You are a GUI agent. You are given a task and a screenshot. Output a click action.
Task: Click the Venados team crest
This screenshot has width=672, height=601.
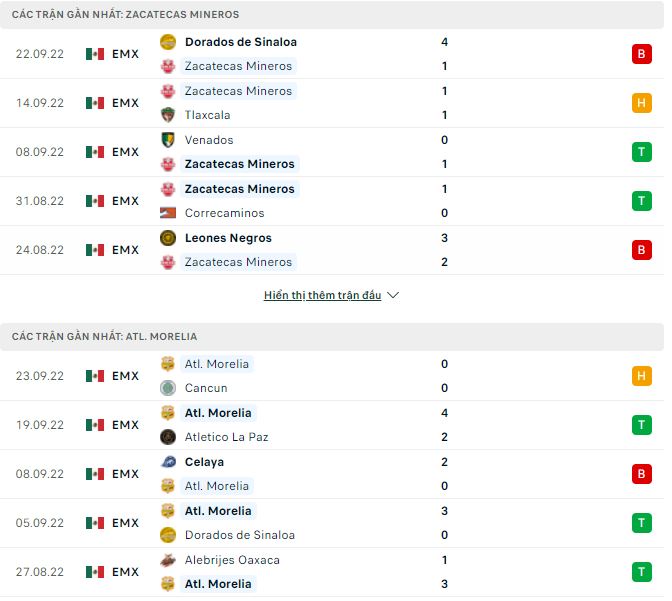click(x=168, y=140)
